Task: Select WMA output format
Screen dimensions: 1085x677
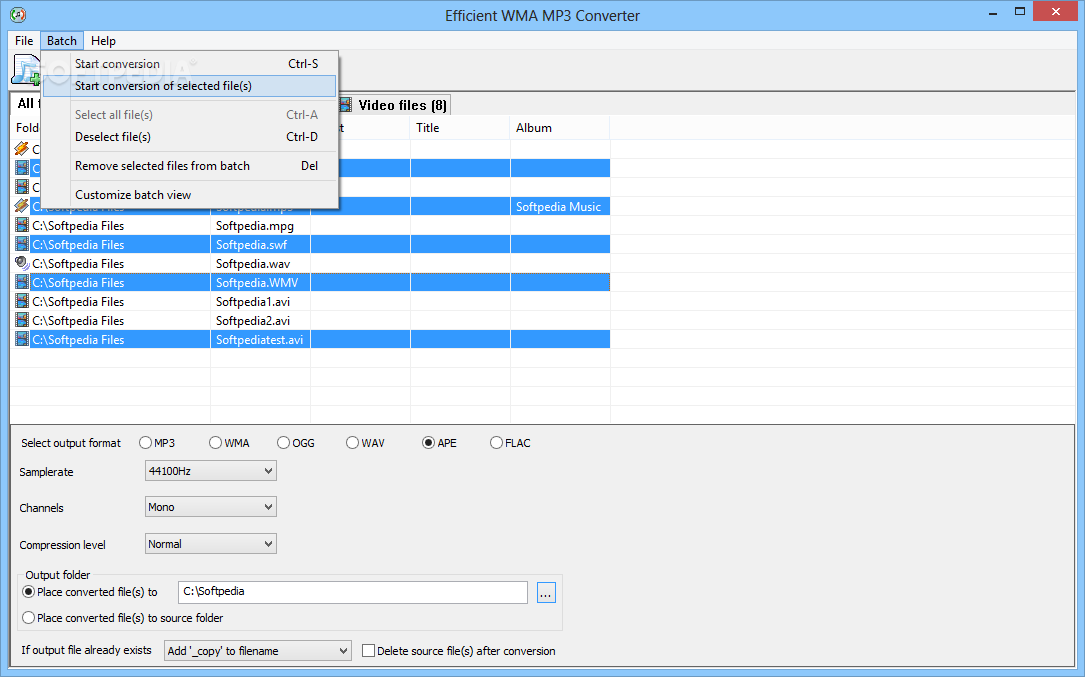Action: click(215, 443)
